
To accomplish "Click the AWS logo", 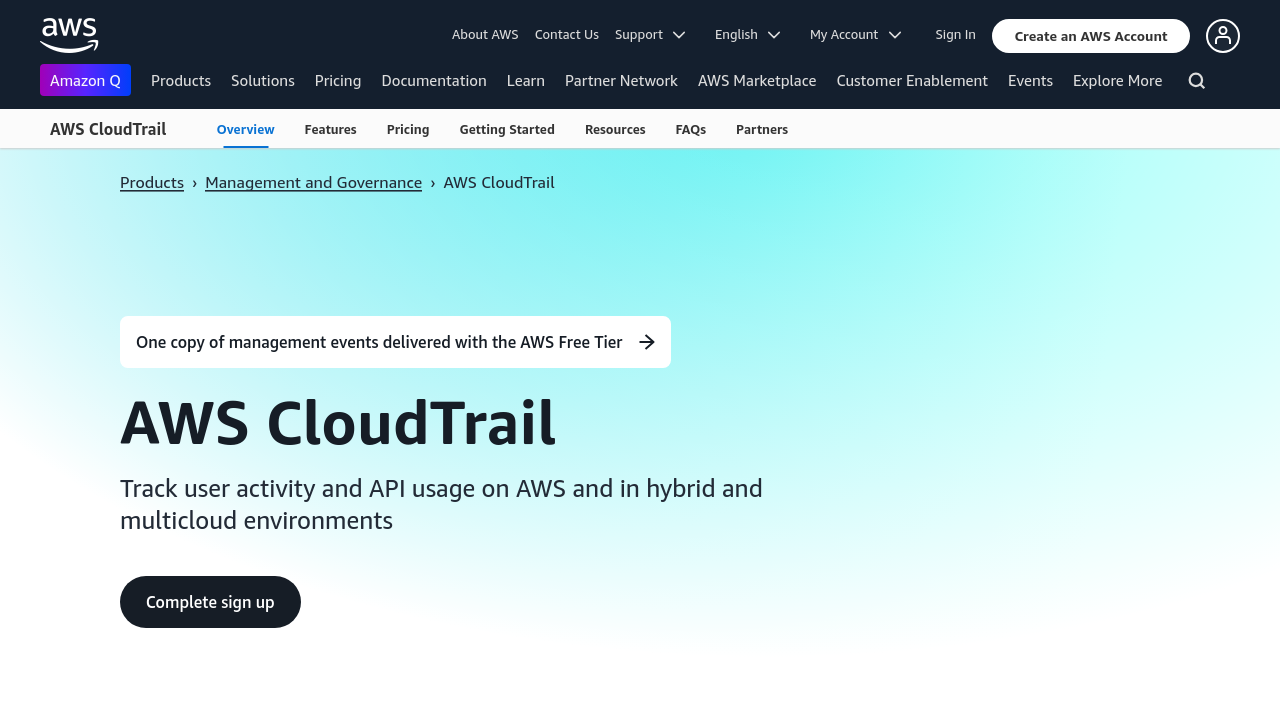I will [x=69, y=35].
